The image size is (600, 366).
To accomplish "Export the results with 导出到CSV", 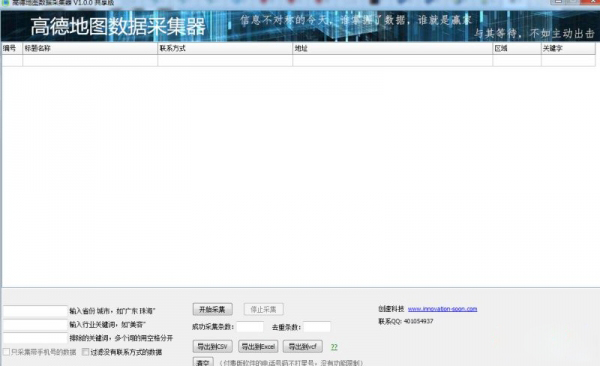I will 212,346.
